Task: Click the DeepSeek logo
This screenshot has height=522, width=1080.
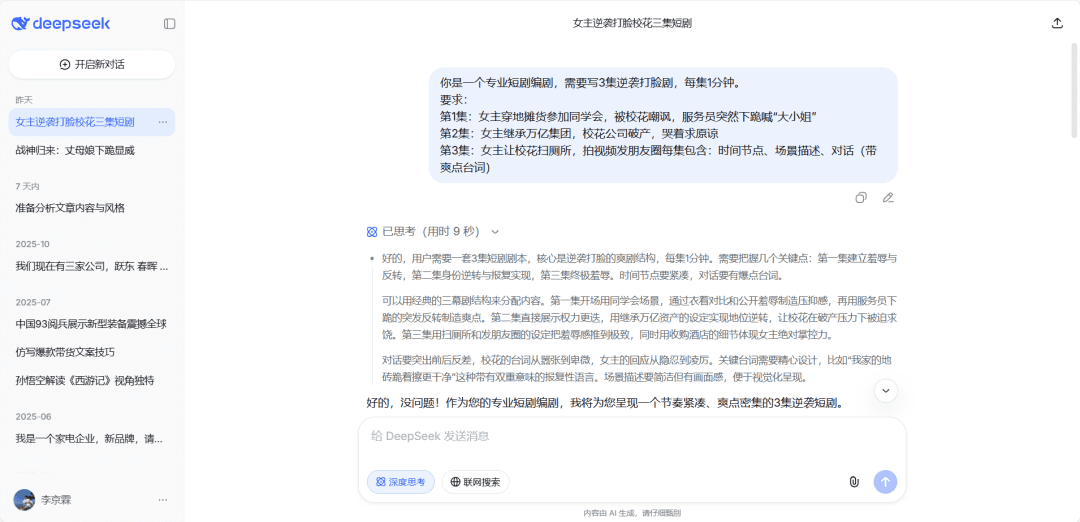Action: [x=61, y=24]
